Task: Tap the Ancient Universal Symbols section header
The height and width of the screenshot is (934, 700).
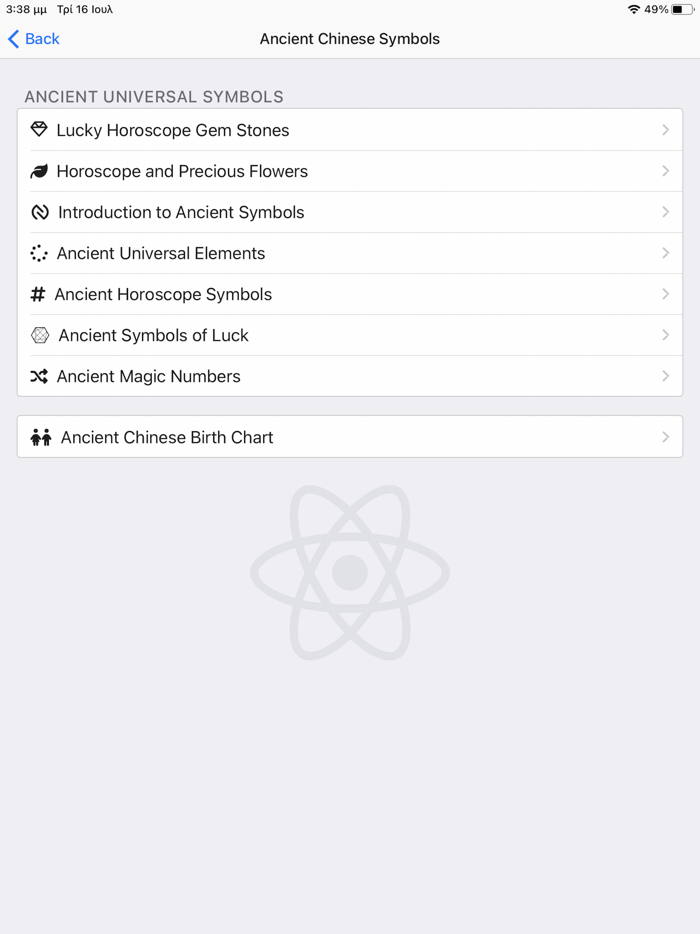Action: coord(153,97)
